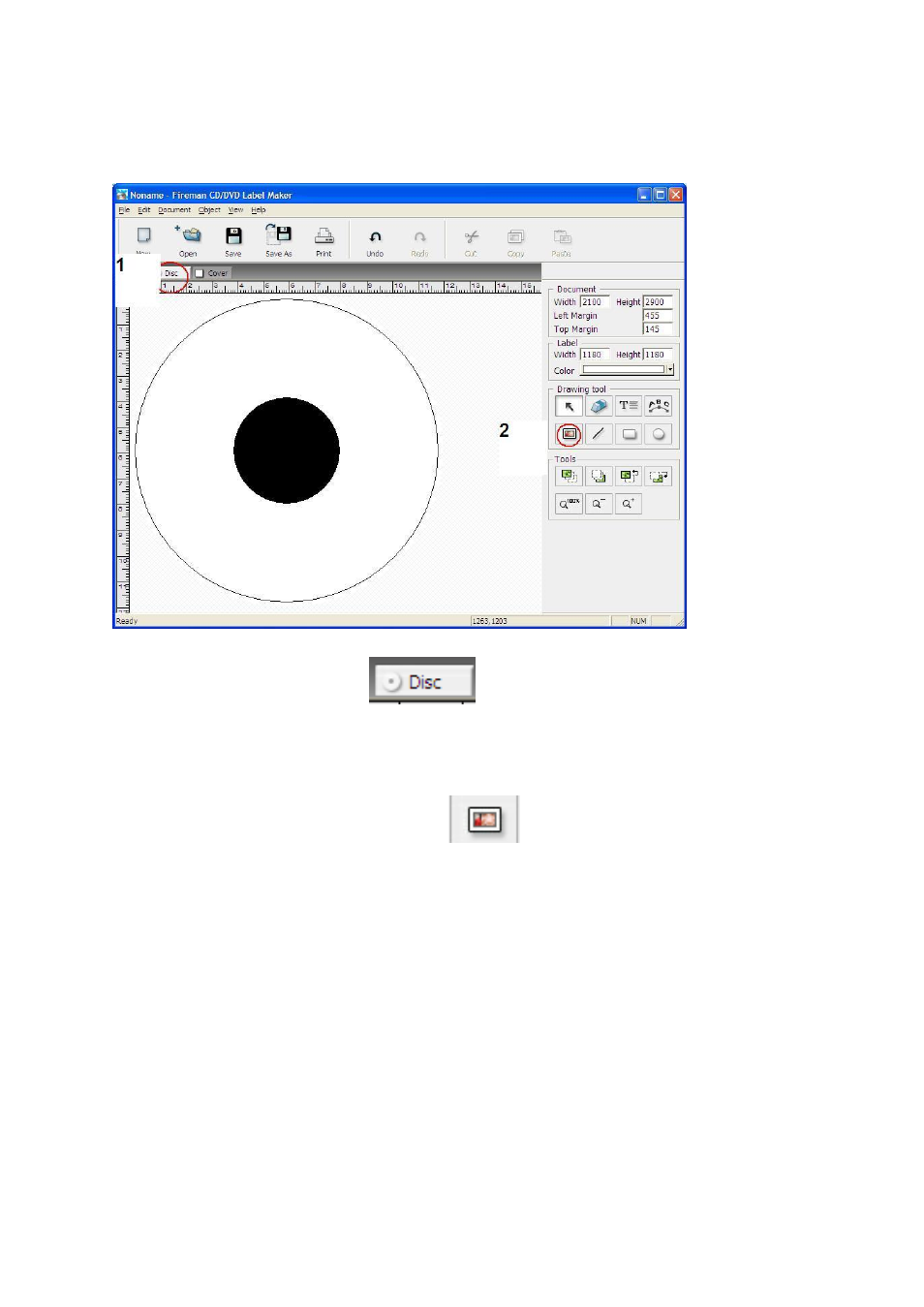The height and width of the screenshot is (1307, 924).
Task: Click the white label Color swatch
Action: tap(623, 370)
